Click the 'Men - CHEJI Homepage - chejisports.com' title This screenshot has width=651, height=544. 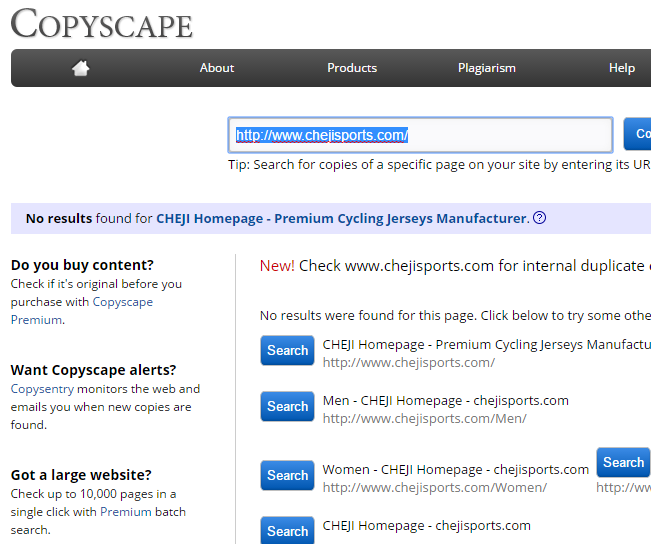445,401
